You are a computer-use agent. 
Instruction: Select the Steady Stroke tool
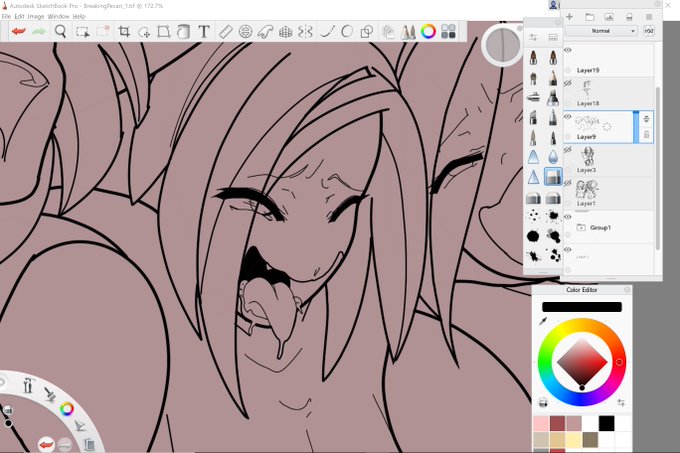[x=327, y=32]
